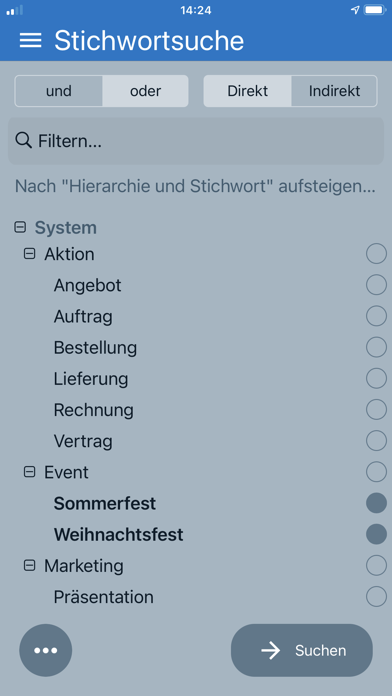Viewport: 392px width, 696px height.
Task: Switch to the "und" search mode
Action: click(59, 91)
